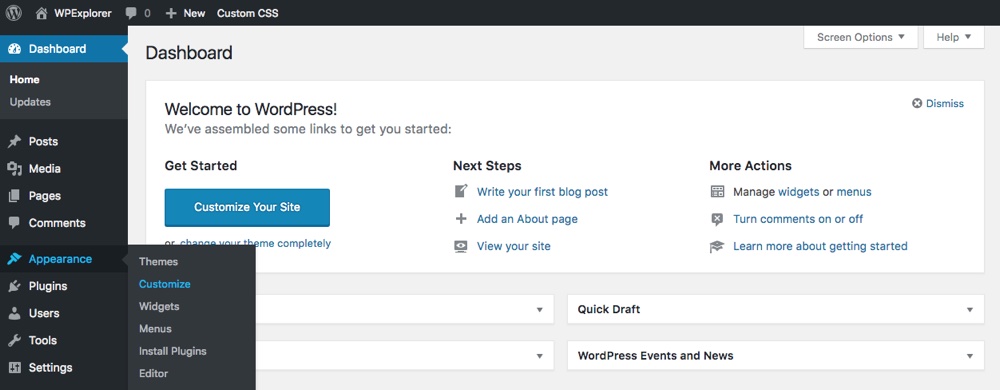Click the widgets grid icon under More Actions
This screenshot has height=390, width=1000.
(717, 191)
